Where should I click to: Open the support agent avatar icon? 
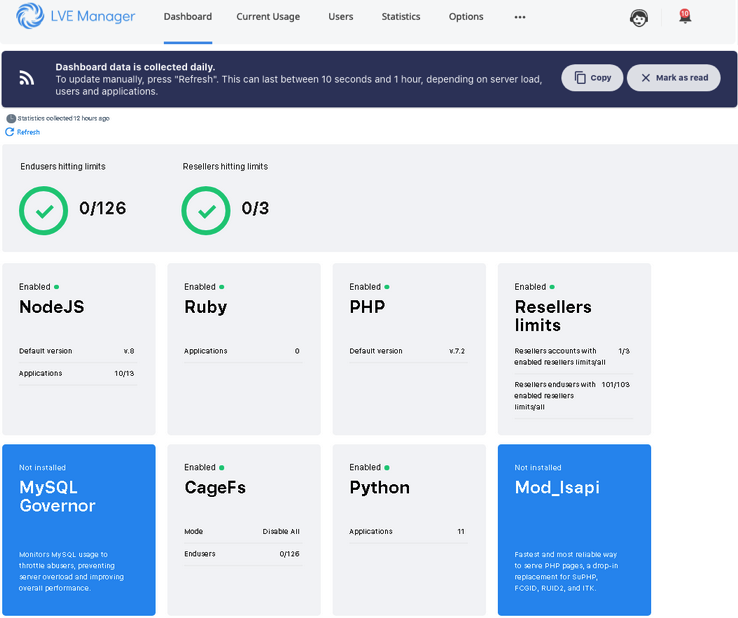[x=638, y=17]
